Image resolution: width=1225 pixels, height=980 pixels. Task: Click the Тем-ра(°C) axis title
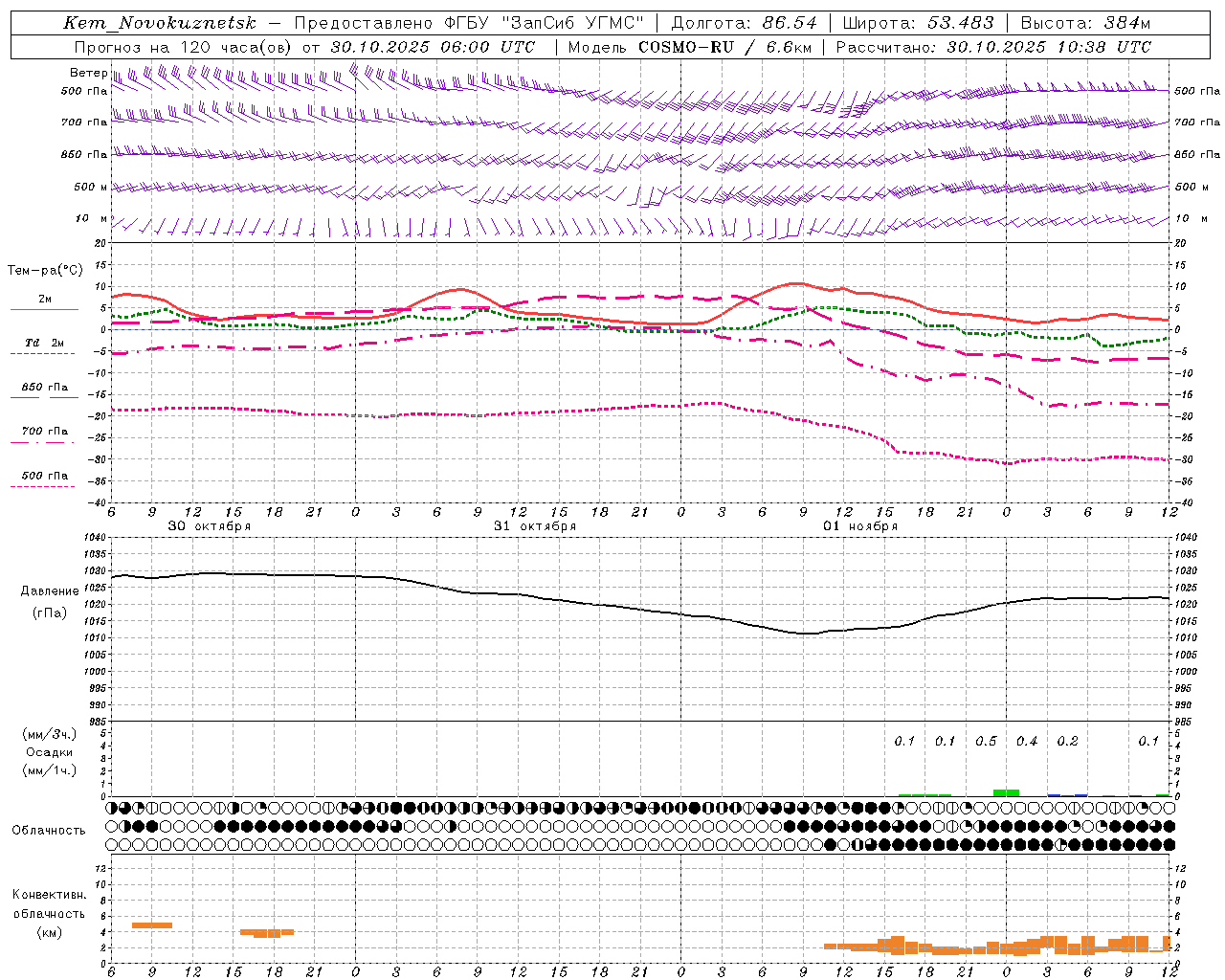click(x=45, y=271)
